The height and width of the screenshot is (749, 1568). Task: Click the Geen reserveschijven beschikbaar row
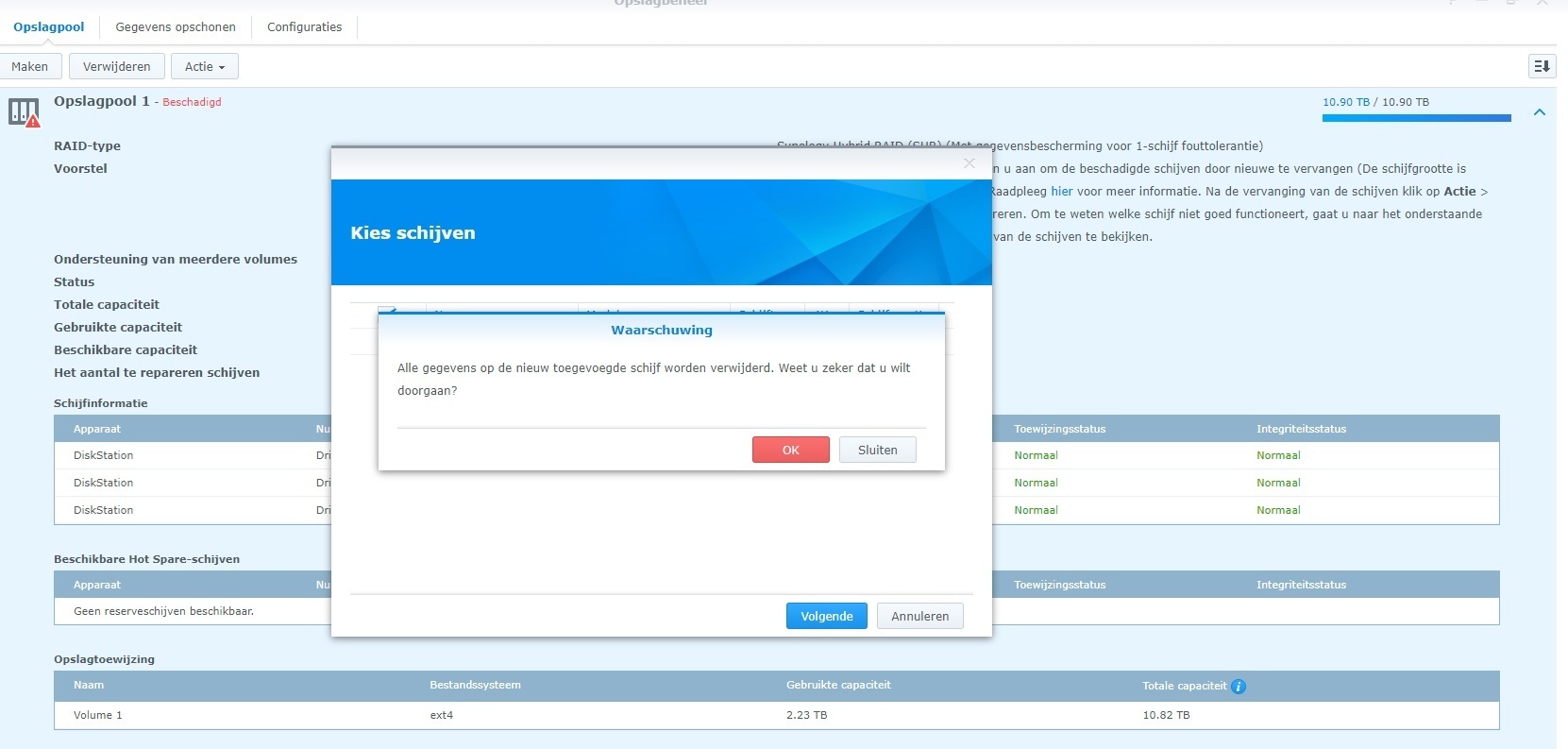coord(776,611)
